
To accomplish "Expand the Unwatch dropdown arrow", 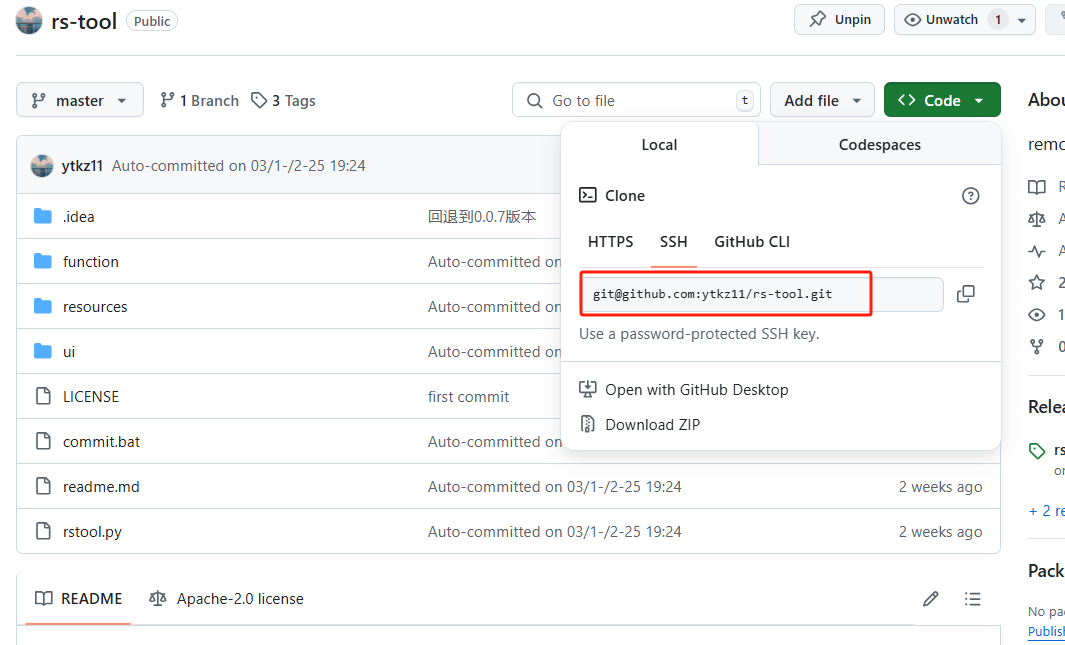I will pos(1022,20).
